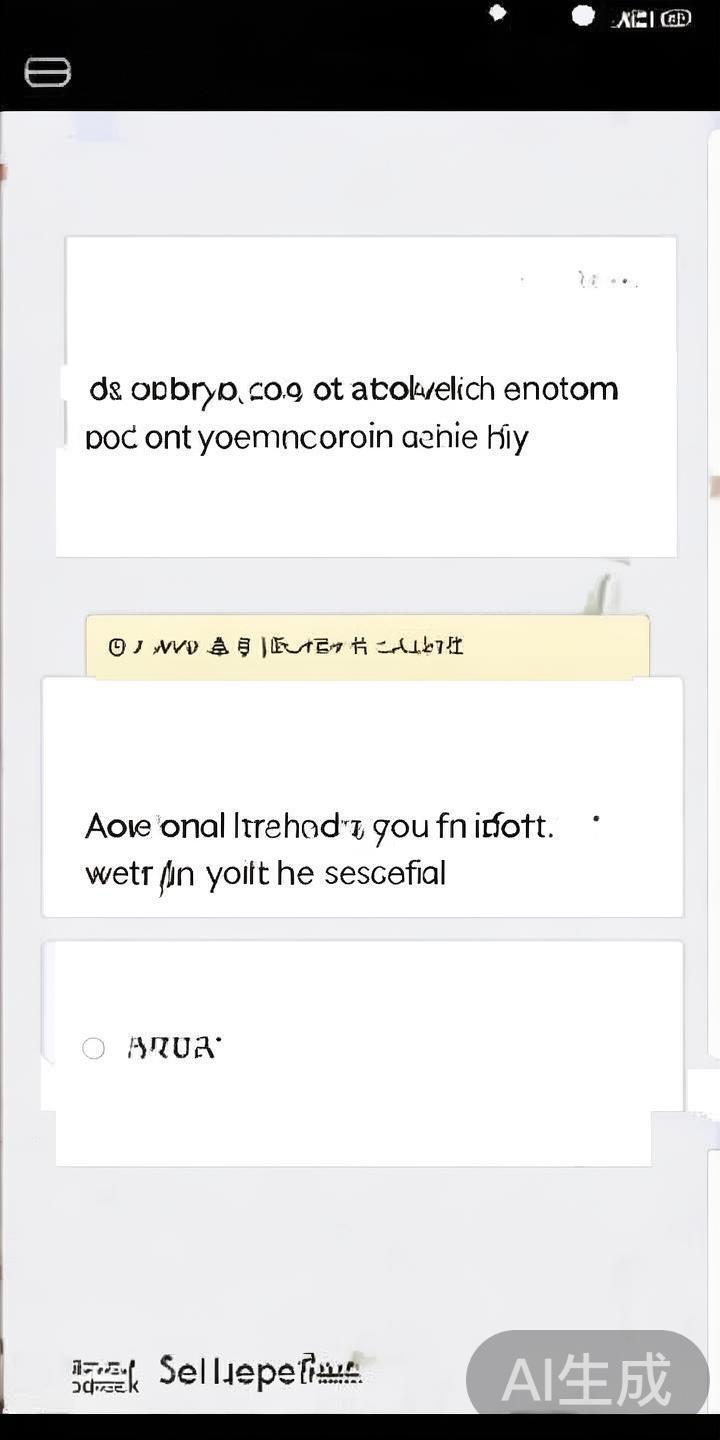
Task: Click the 'wetr' text line in second card
Action: pos(265,874)
